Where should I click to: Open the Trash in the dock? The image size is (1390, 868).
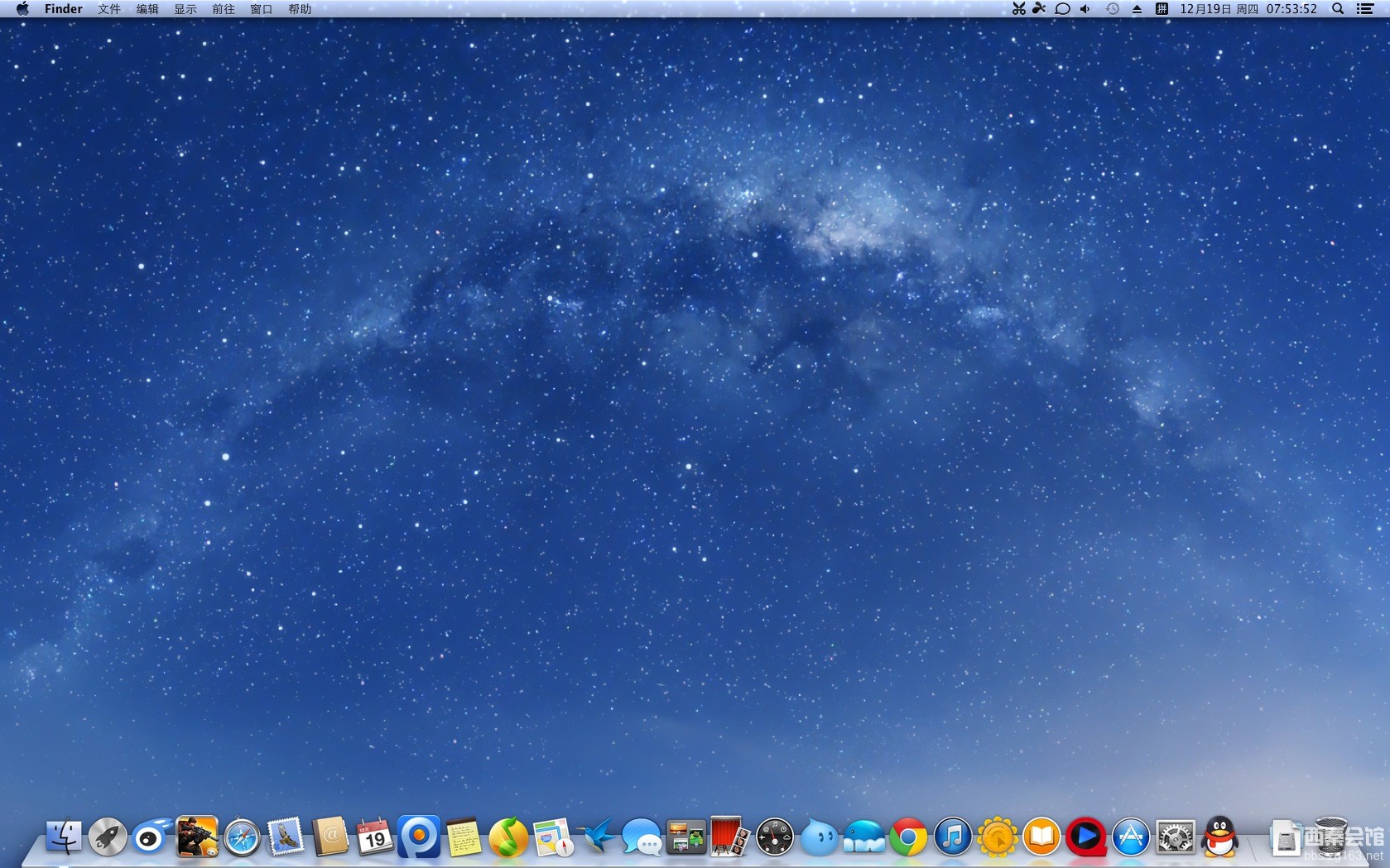tap(1331, 836)
